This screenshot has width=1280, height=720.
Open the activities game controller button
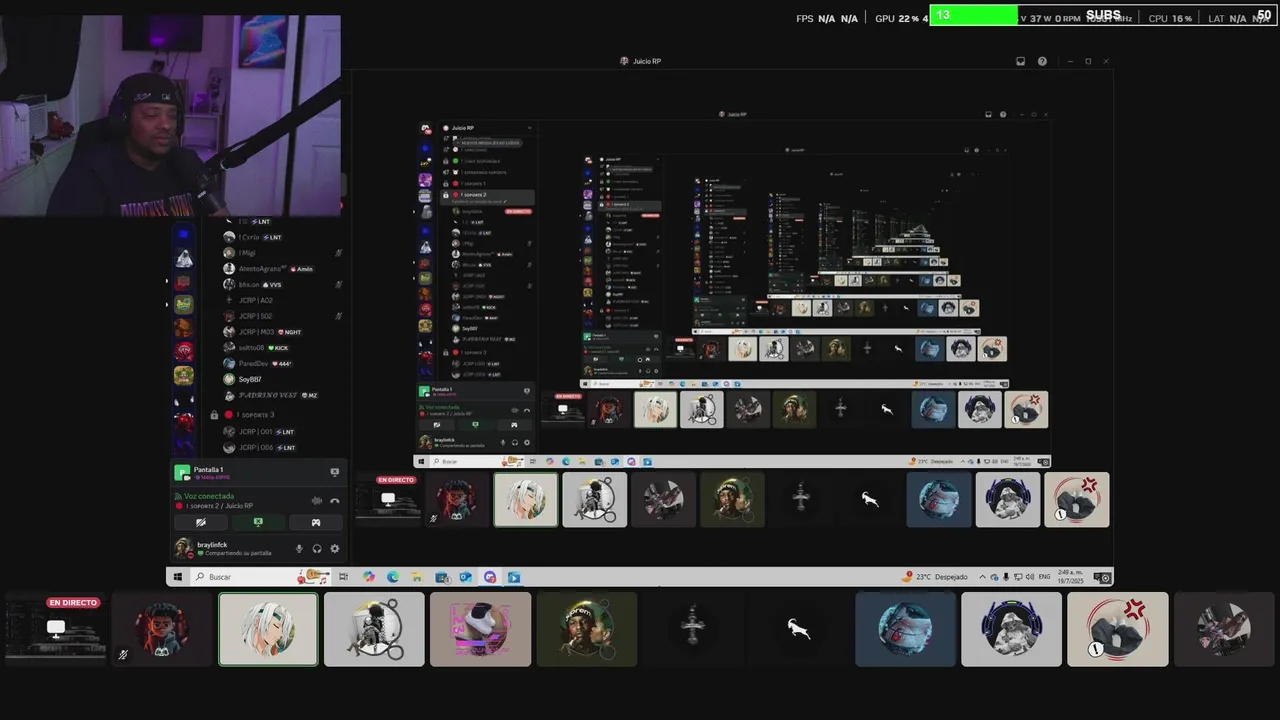coord(316,522)
